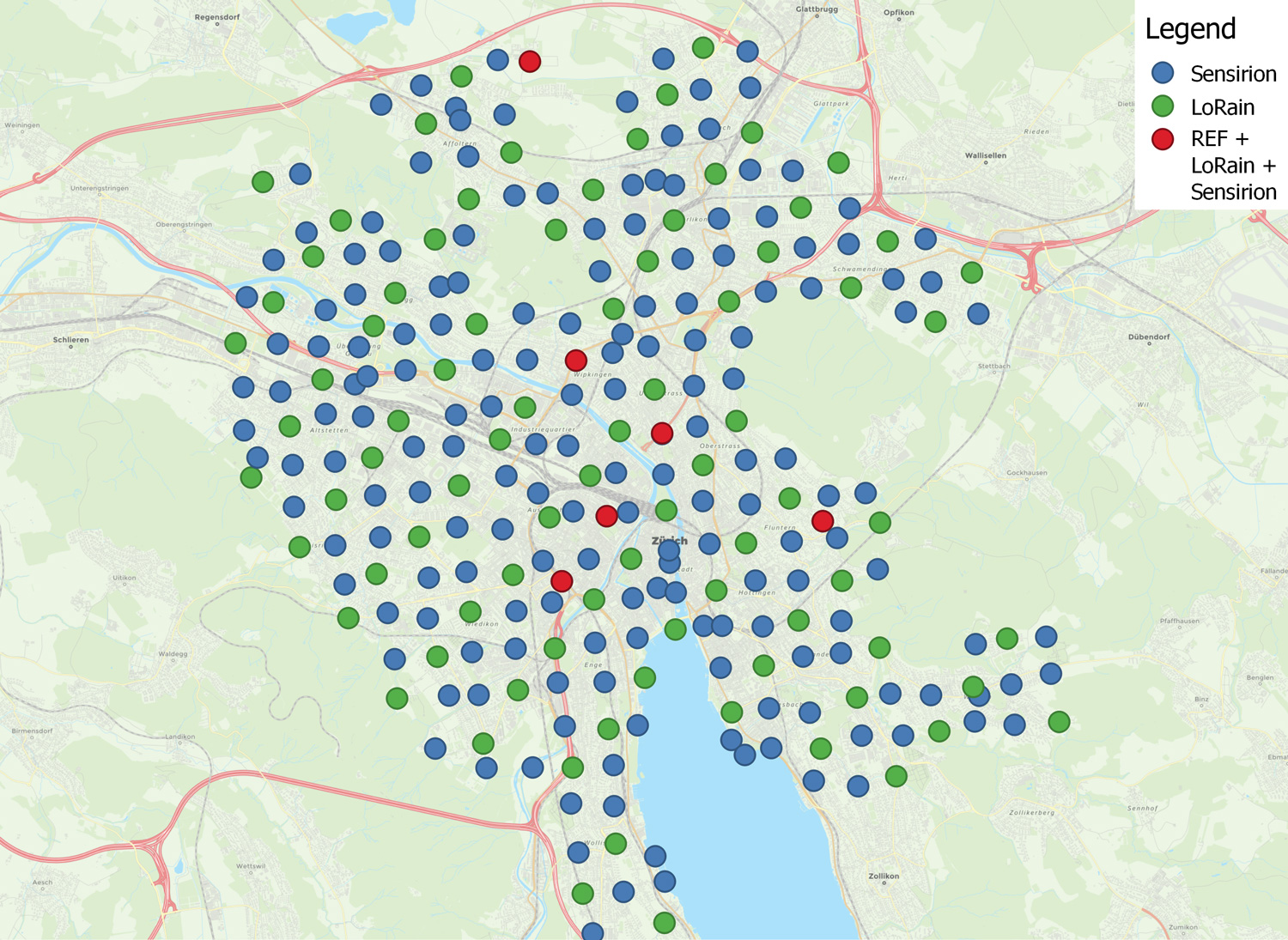
Task: Click the Opfikon town label
Action: tap(899, 12)
